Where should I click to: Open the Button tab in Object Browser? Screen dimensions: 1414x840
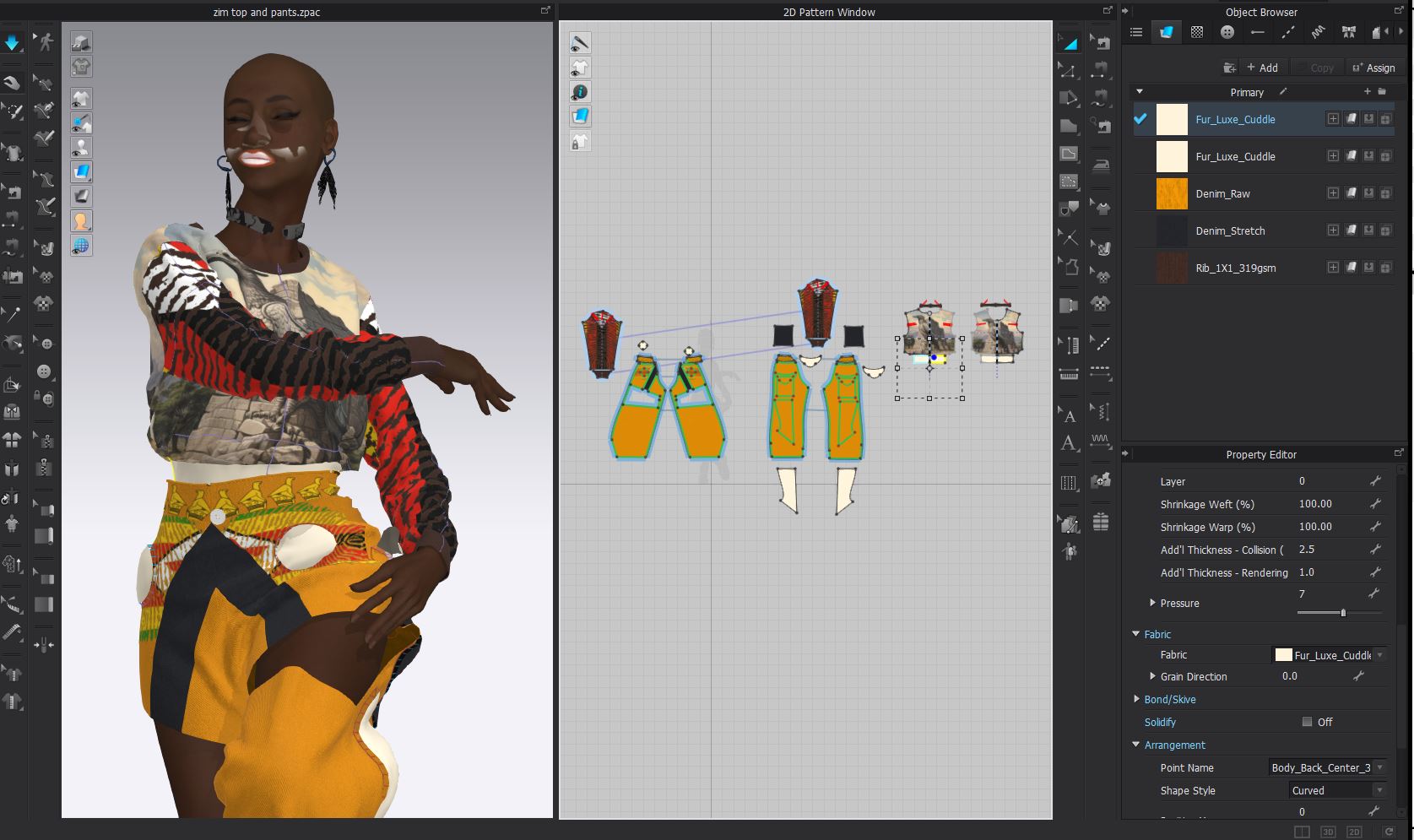pyautogui.click(x=1227, y=32)
